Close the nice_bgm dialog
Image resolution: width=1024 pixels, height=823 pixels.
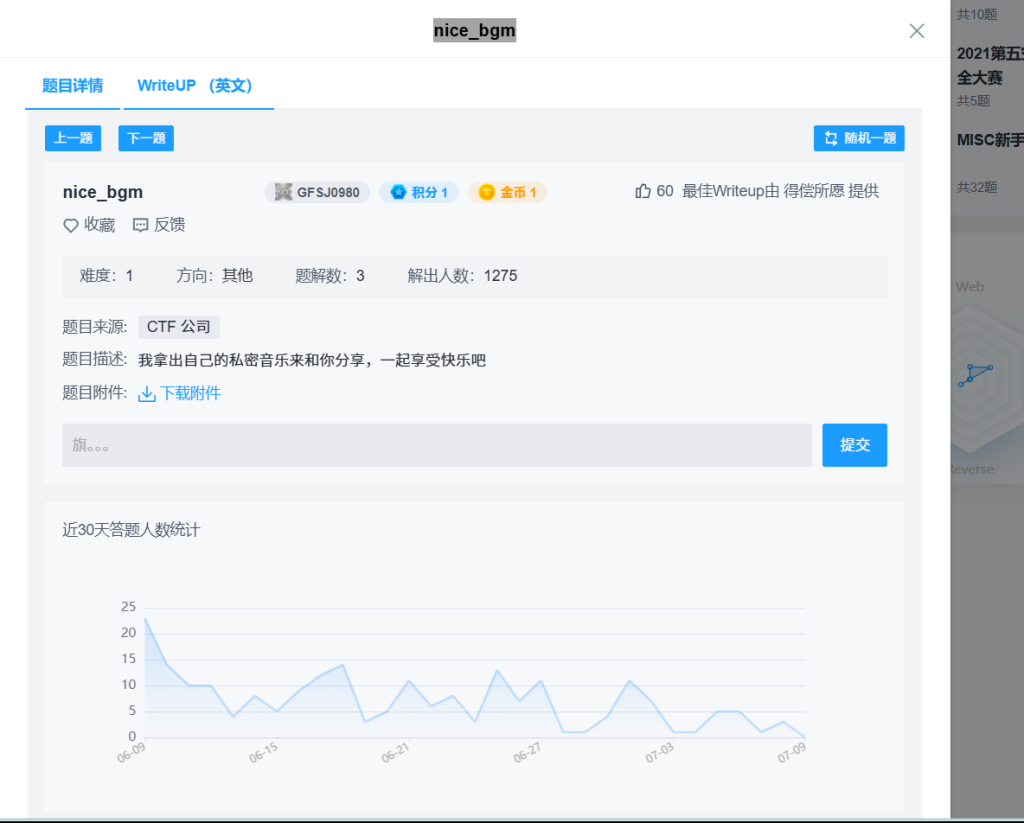916,31
